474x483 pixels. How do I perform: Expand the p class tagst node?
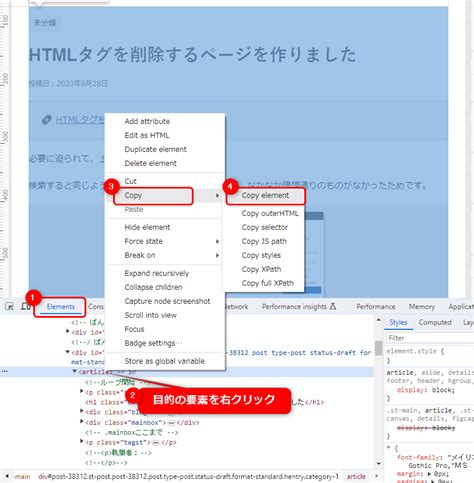pos(82,442)
